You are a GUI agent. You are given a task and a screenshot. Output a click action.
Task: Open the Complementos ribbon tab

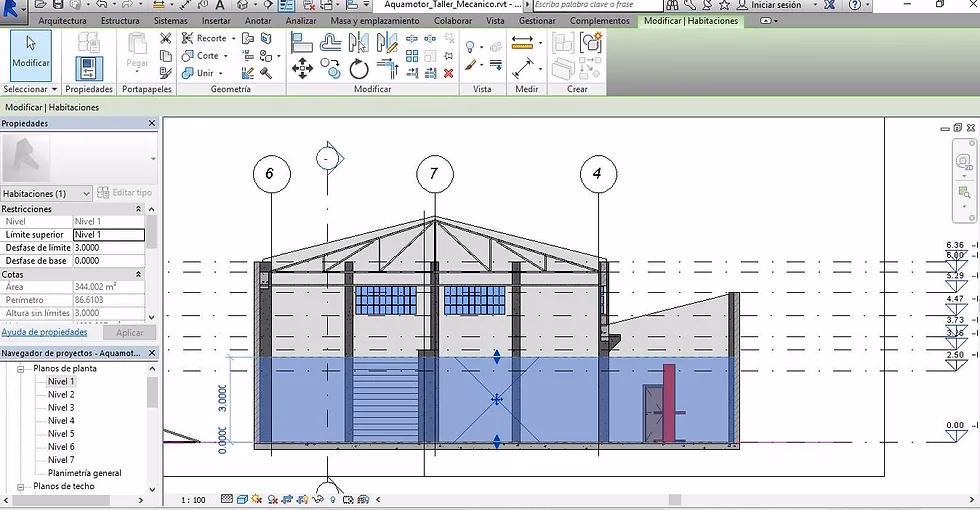tap(599, 21)
